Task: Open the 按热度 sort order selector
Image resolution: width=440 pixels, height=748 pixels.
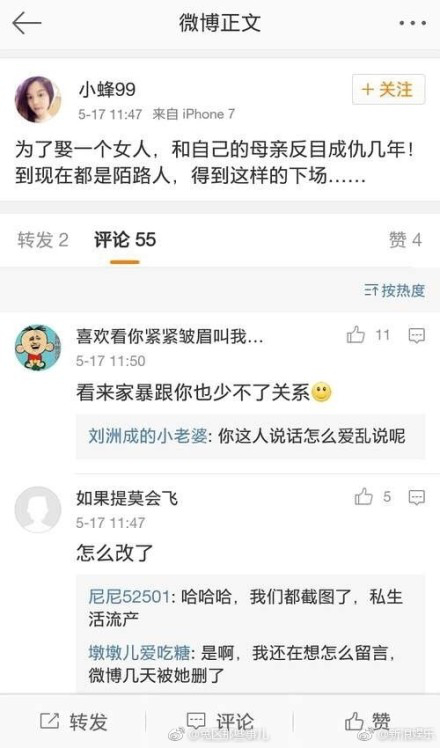Action: pos(394,290)
